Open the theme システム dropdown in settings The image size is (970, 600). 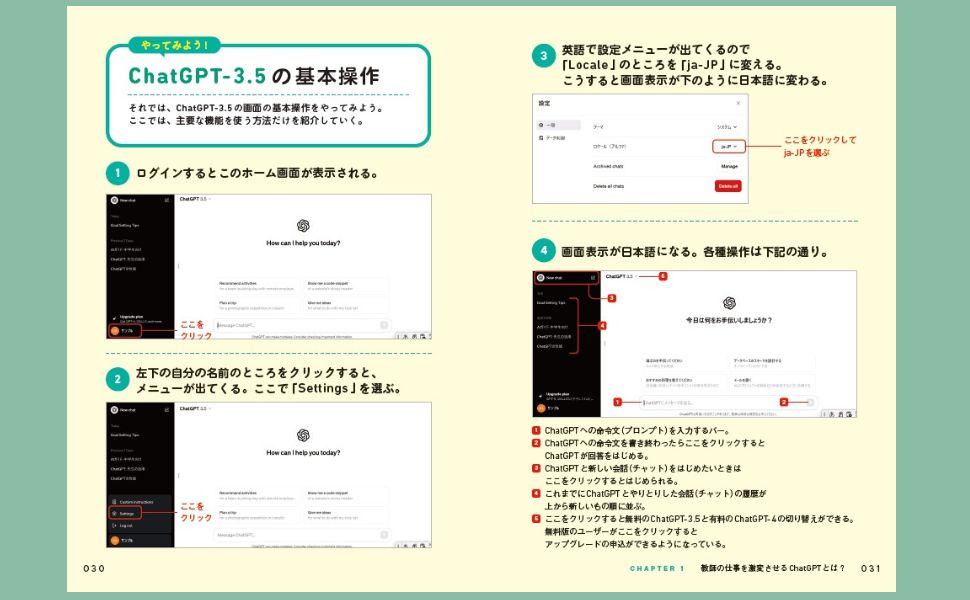coord(728,127)
